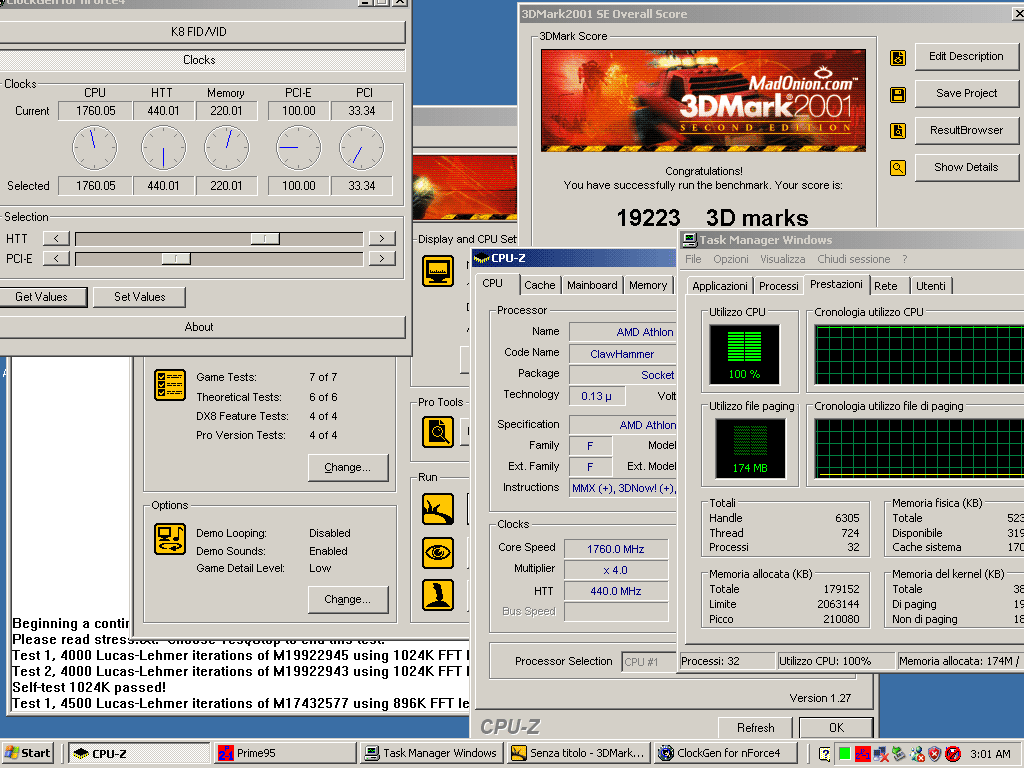Click the red Prime95 tray icon
Image resolution: width=1024 pixels, height=768 pixels.
point(862,754)
